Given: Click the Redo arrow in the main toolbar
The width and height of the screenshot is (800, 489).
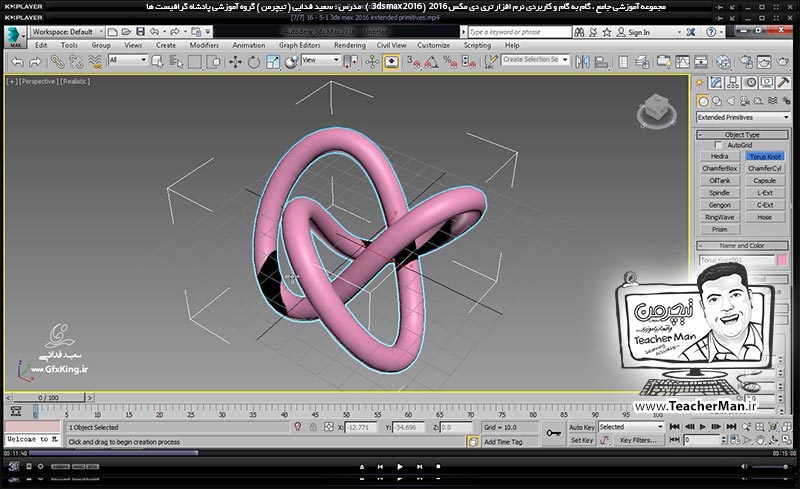Looking at the screenshot, I should coord(35,62).
